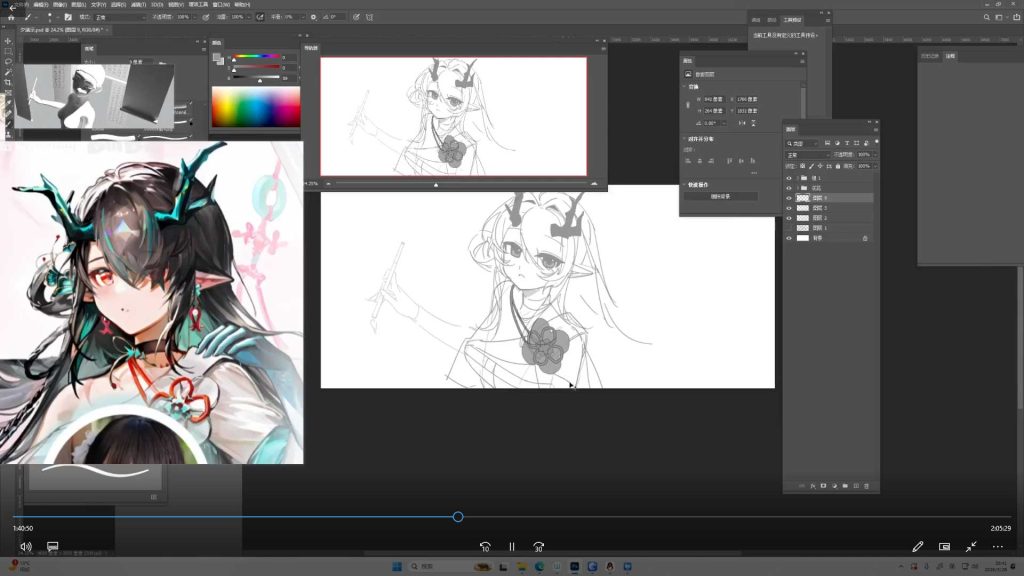Open the 图像 menu

[59, 5]
